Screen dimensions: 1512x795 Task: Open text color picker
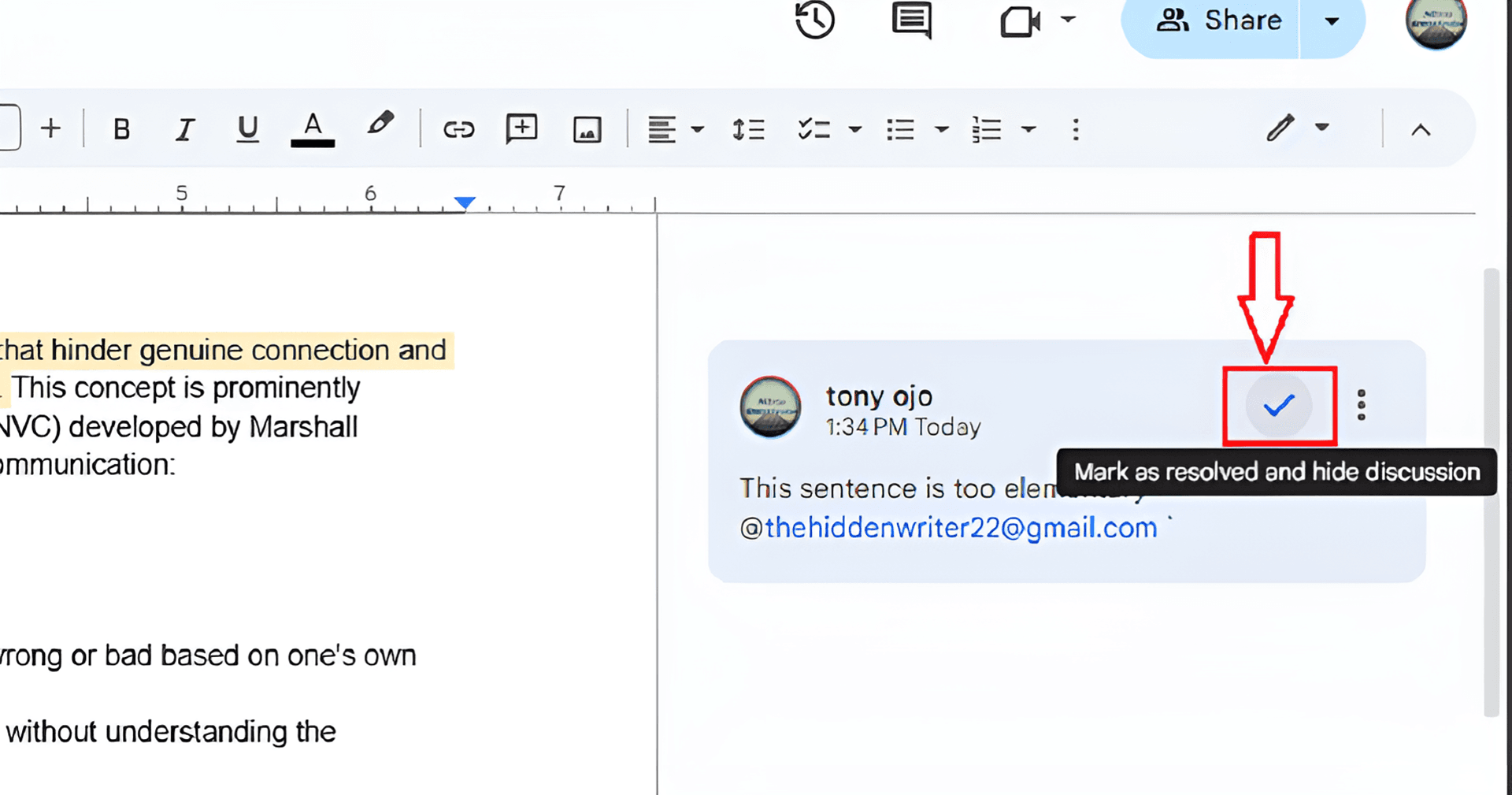313,129
